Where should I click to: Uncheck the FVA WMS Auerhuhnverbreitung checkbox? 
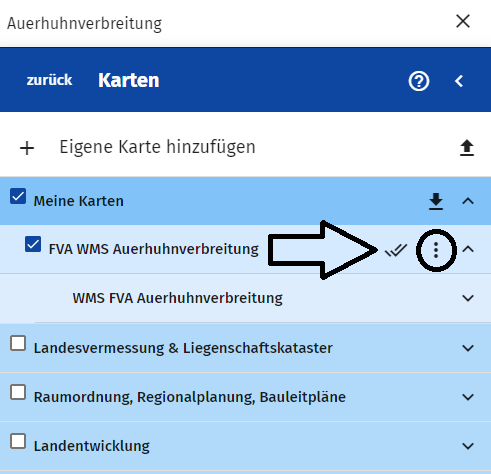(x=33, y=244)
